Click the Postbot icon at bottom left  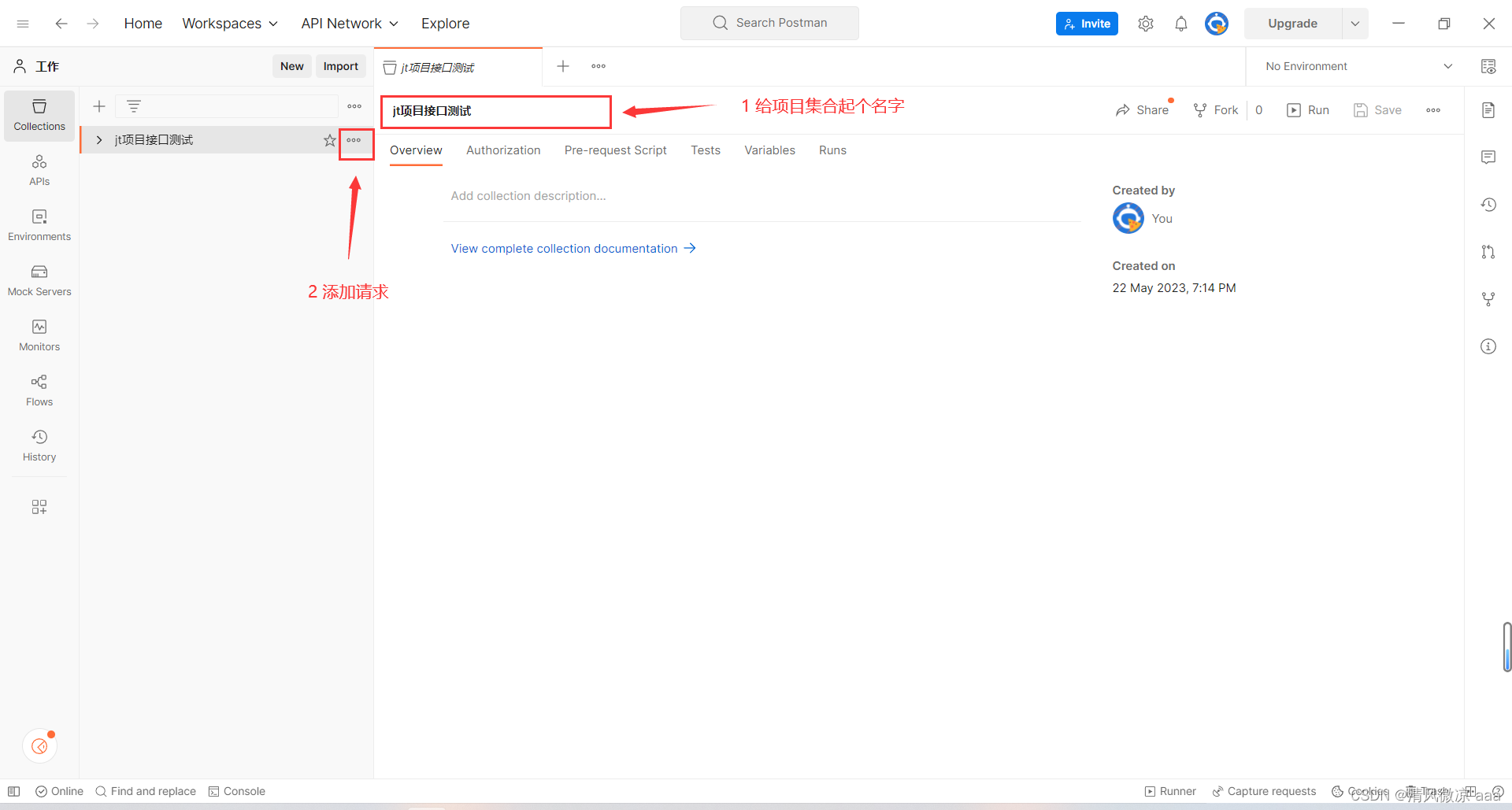(x=39, y=746)
